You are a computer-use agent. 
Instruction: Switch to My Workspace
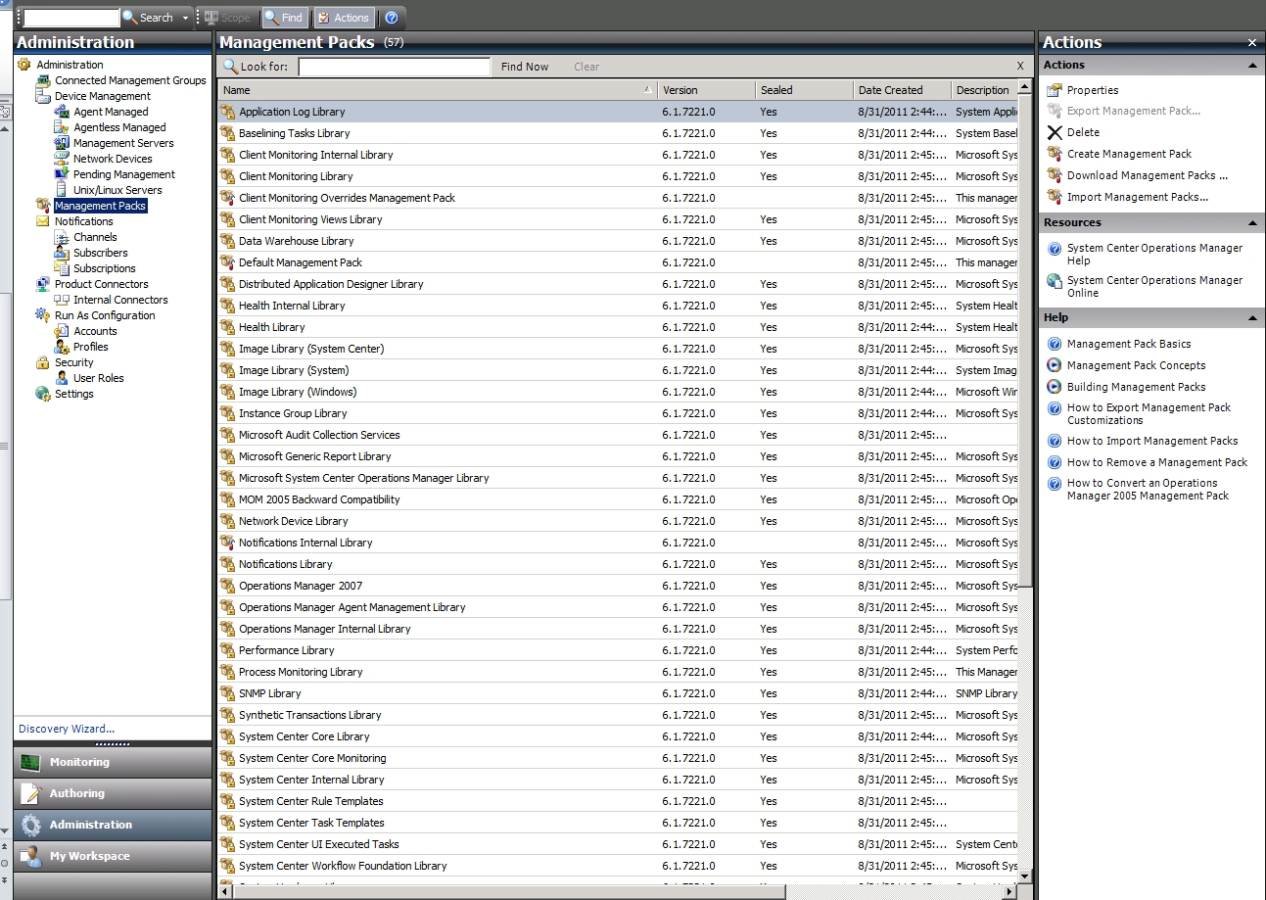click(x=112, y=856)
